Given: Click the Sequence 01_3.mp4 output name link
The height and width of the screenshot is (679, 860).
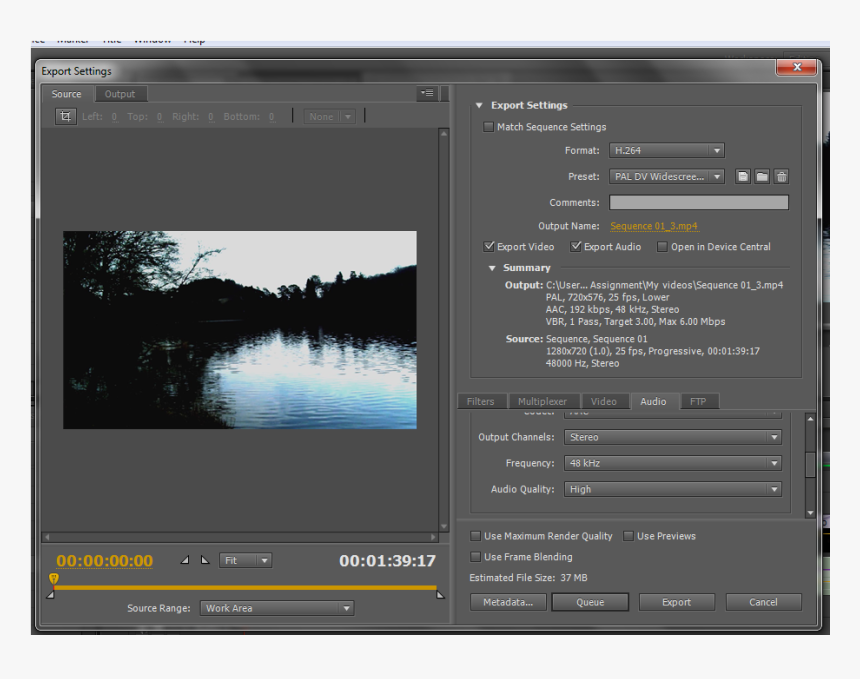Looking at the screenshot, I should [x=653, y=226].
